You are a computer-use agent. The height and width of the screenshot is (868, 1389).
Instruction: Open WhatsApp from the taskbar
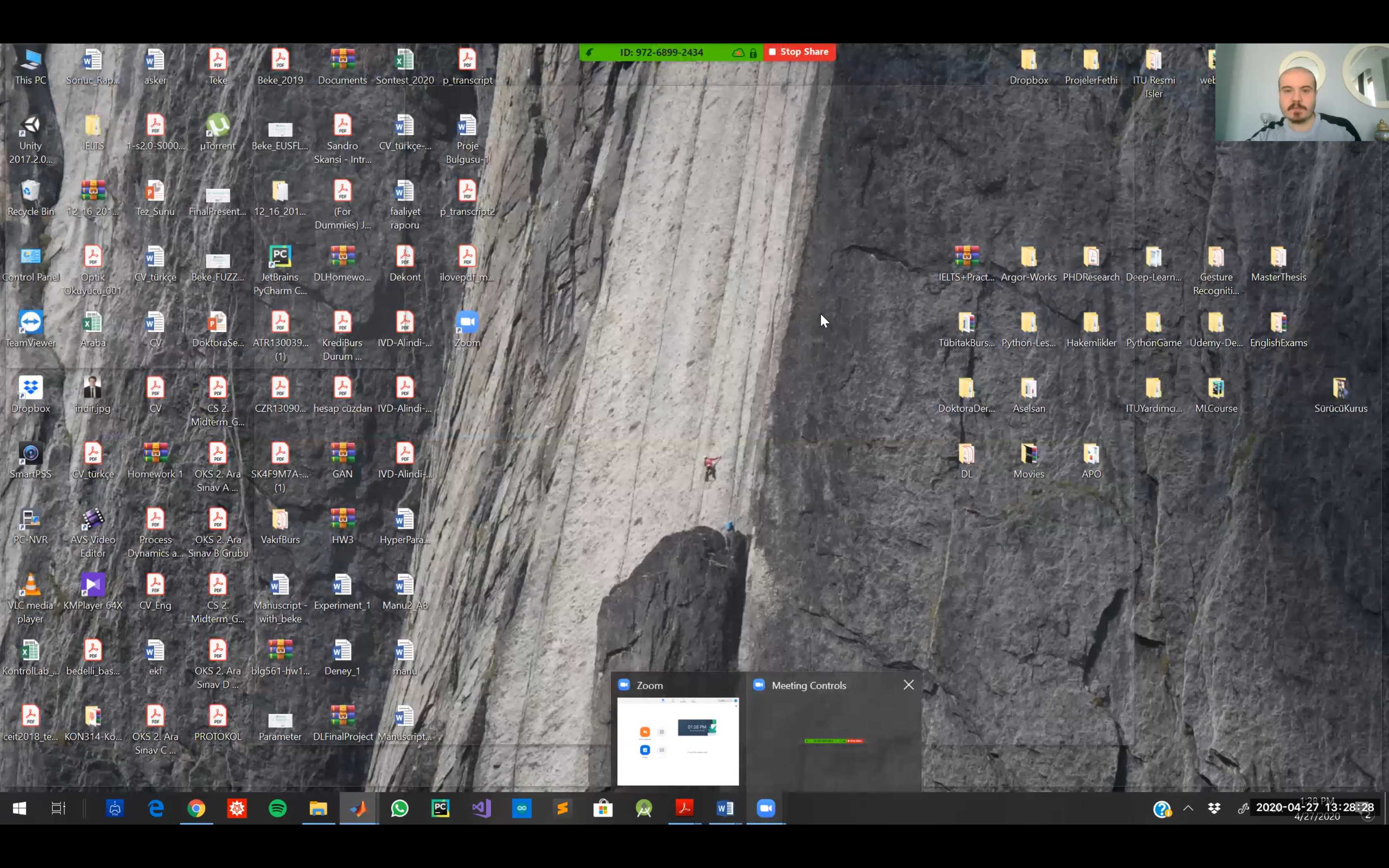[x=399, y=808]
